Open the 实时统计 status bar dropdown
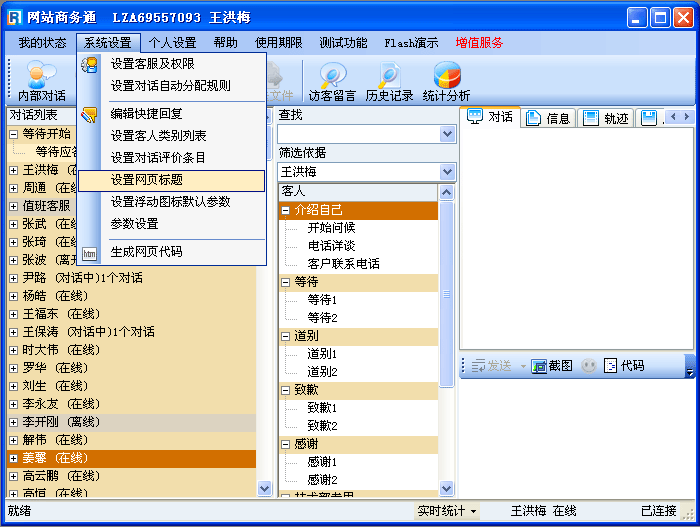 (x=446, y=511)
